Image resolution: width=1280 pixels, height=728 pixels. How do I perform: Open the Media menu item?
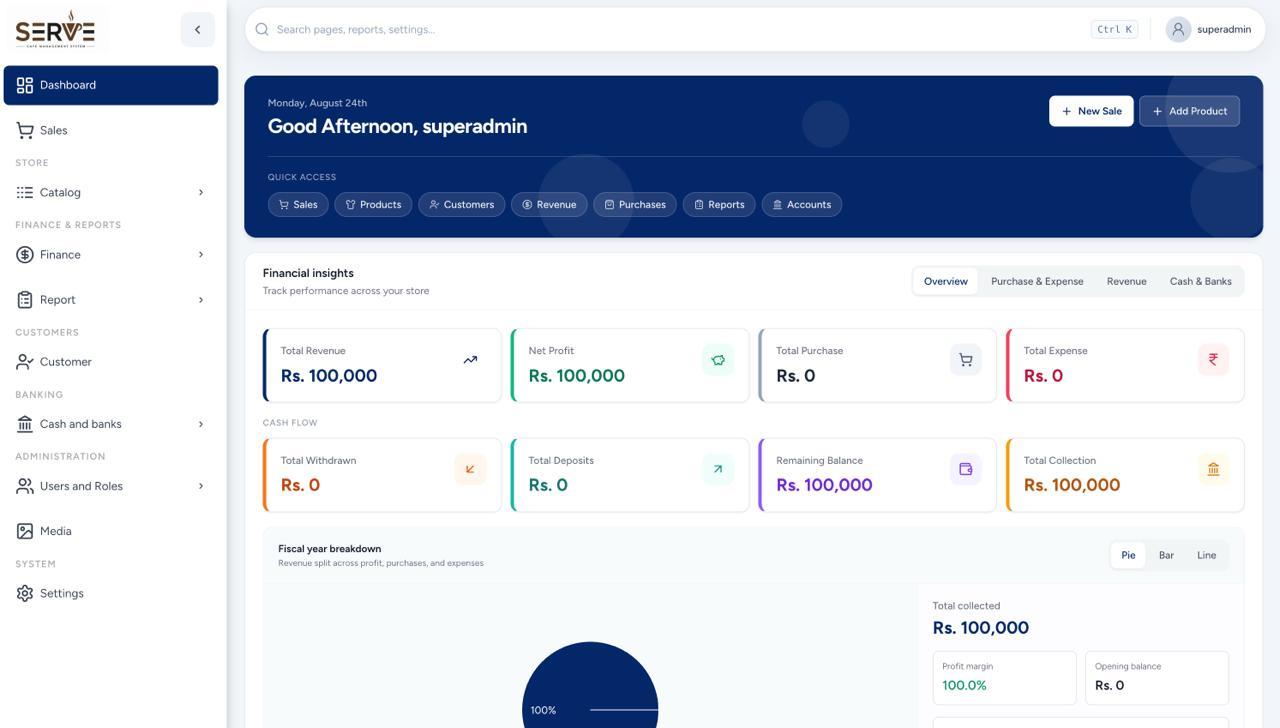coord(111,531)
